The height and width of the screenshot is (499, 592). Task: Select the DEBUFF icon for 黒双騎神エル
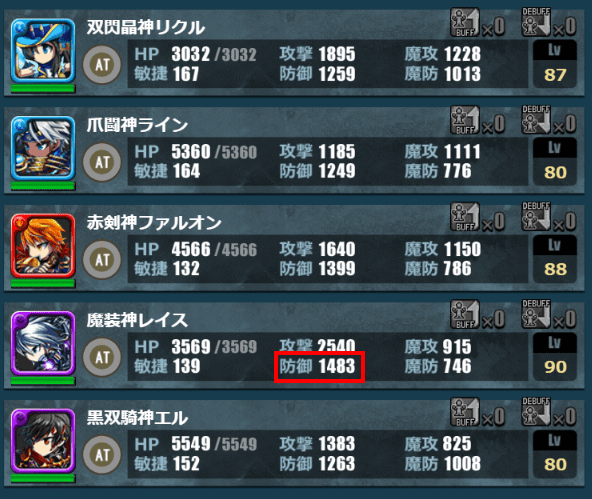536,411
